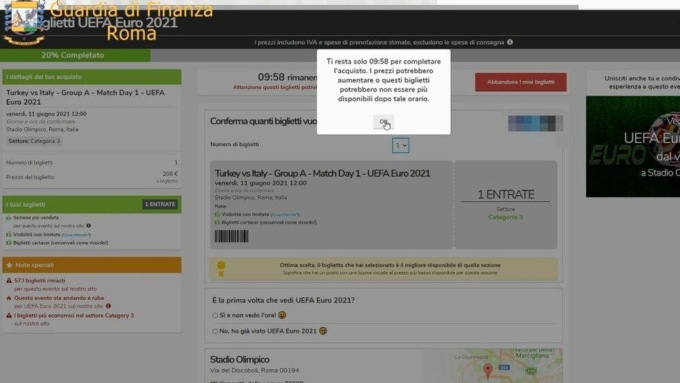Click ticket card thumbs-up icon for 'Biglietti cartacei'
The width and height of the screenshot is (680, 383).
coord(217,222)
